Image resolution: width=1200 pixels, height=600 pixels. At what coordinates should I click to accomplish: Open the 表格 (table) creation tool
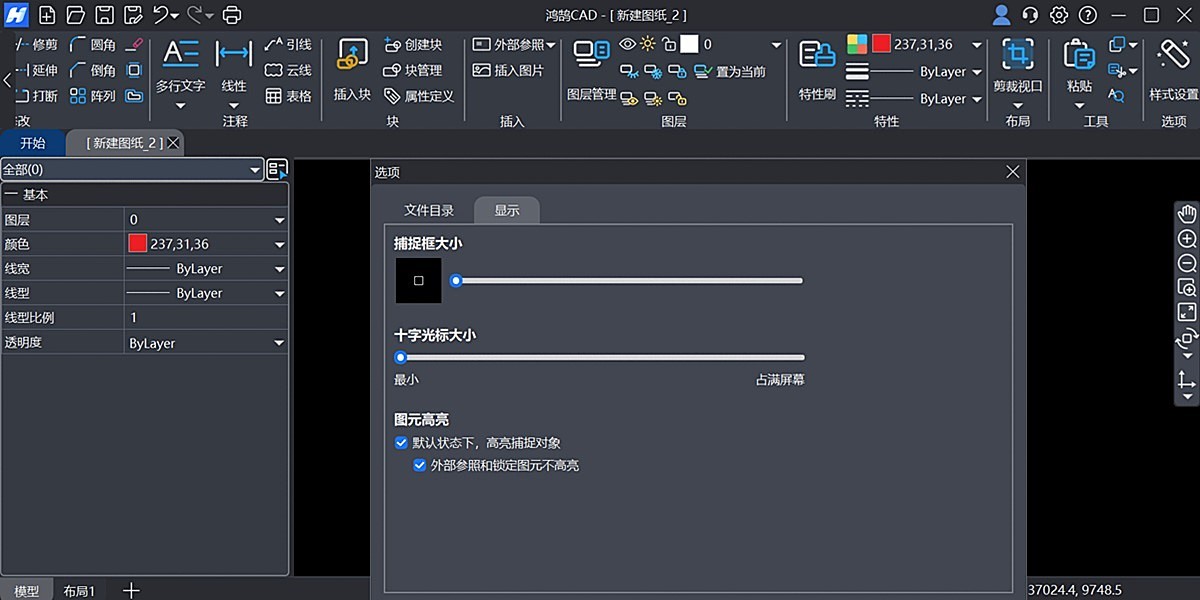click(287, 95)
